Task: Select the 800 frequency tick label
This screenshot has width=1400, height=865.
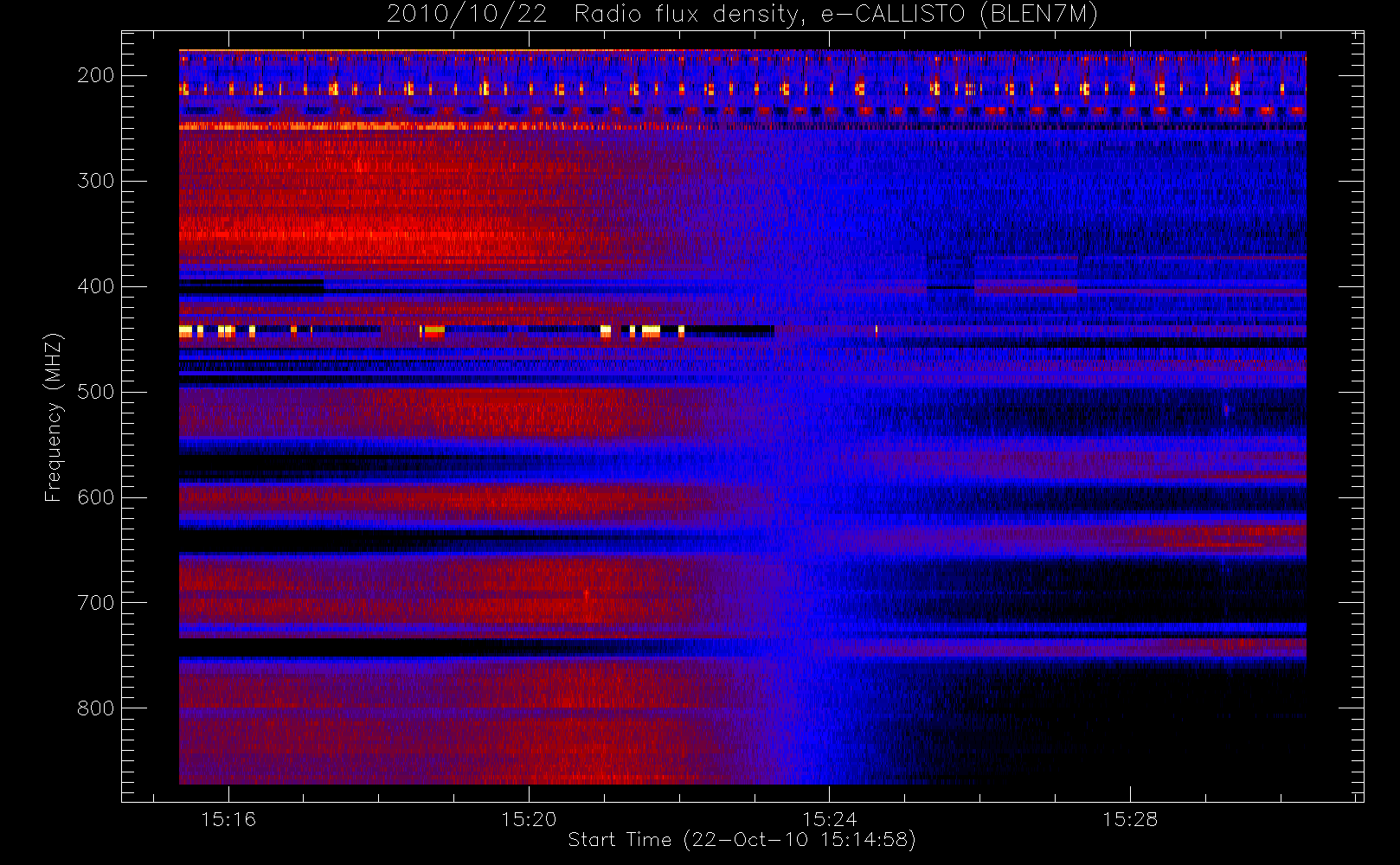Action: (96, 708)
